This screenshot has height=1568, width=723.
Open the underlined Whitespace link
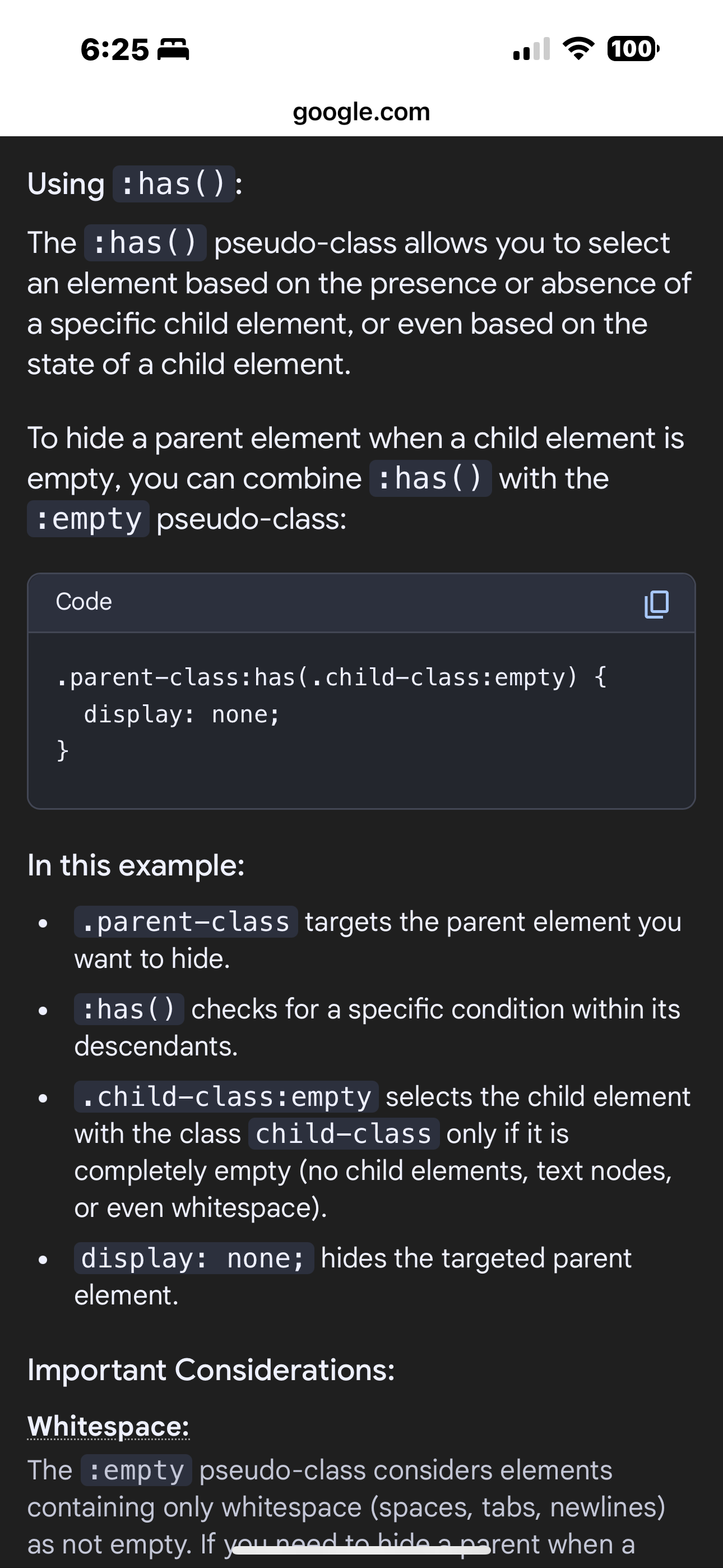click(x=108, y=1426)
